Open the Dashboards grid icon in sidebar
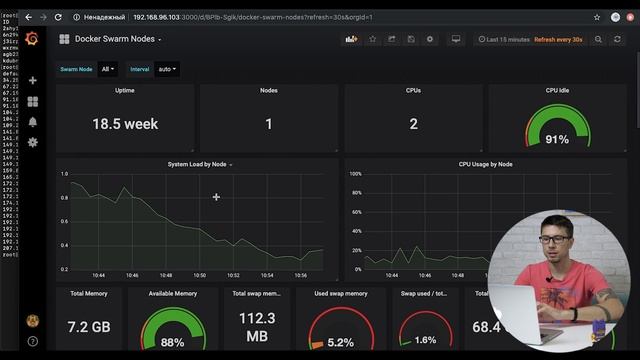 [33, 101]
